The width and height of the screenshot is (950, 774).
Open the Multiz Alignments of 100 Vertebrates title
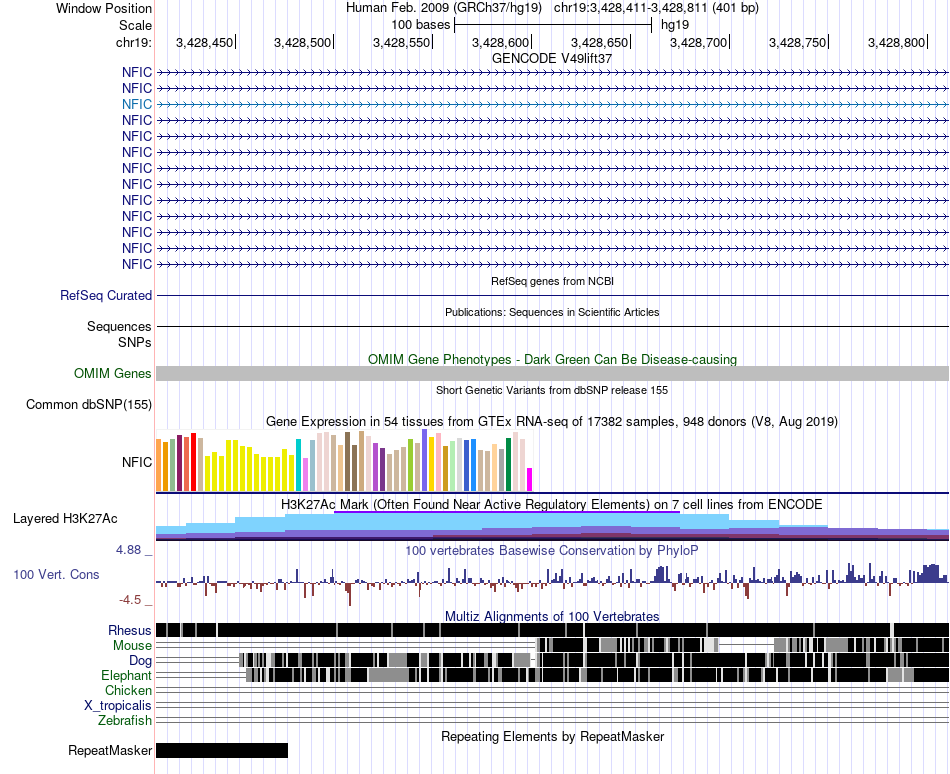tap(552, 616)
